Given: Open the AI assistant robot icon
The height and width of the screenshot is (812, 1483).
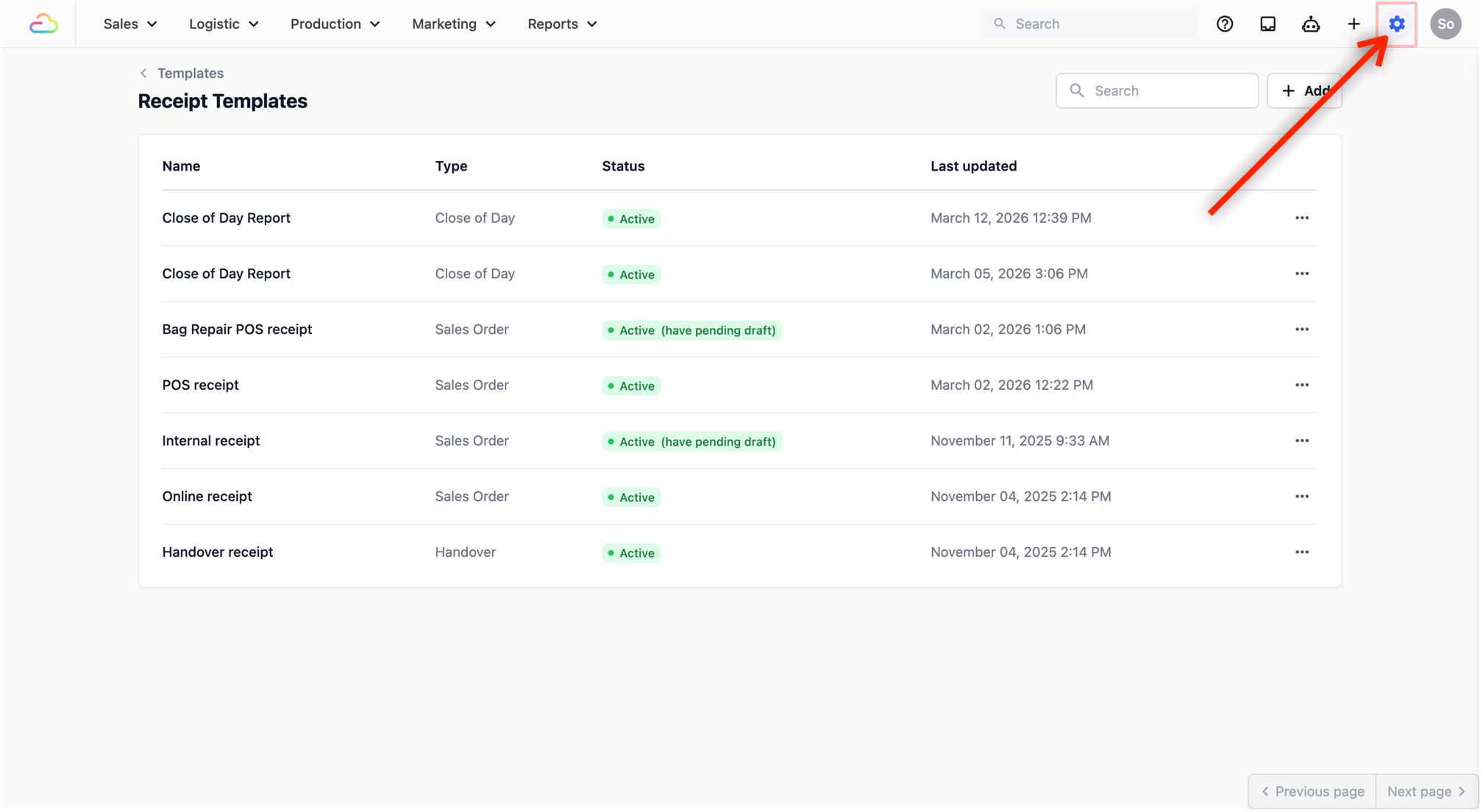Looking at the screenshot, I should [x=1311, y=24].
